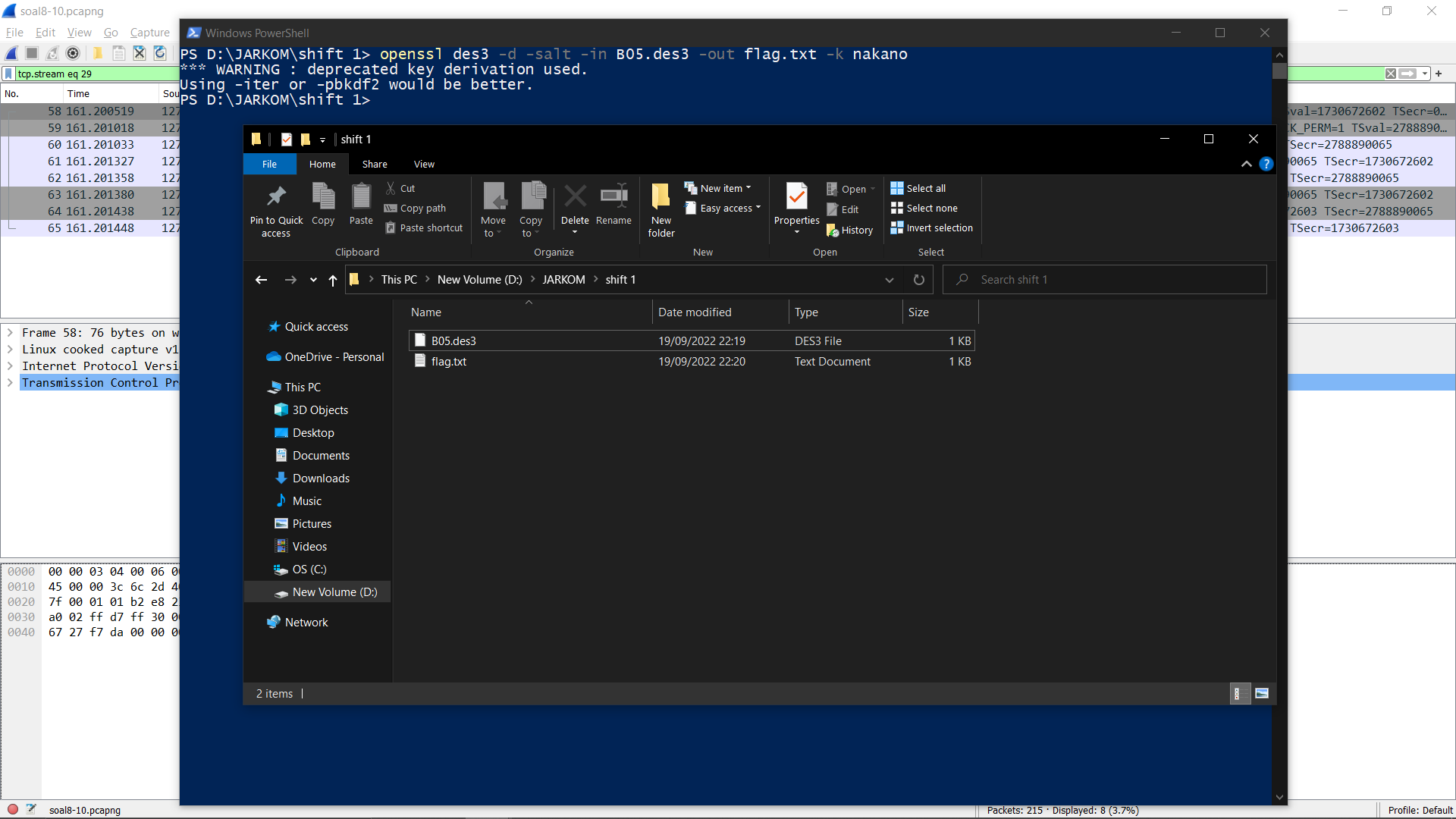Open the Capture menu in Wireshark

point(149,32)
